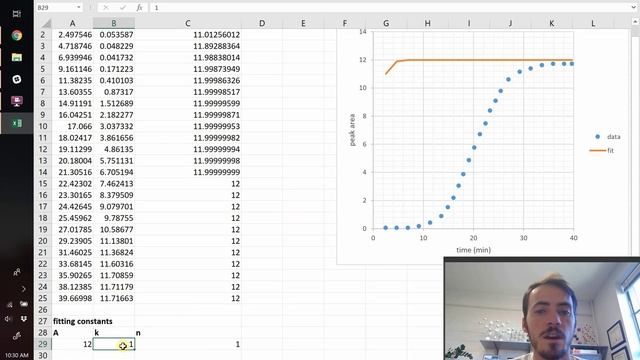Open the network status tray icon

9,304
